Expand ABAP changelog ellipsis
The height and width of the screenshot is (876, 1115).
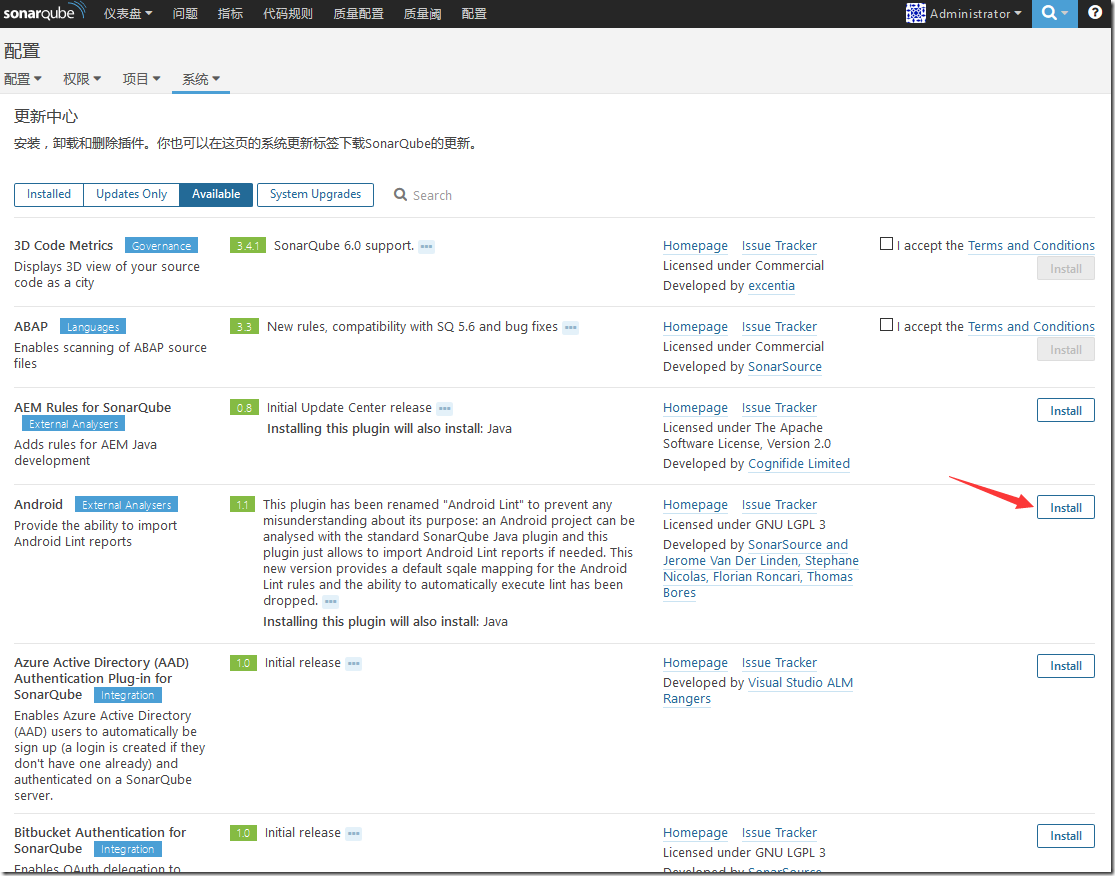point(570,328)
